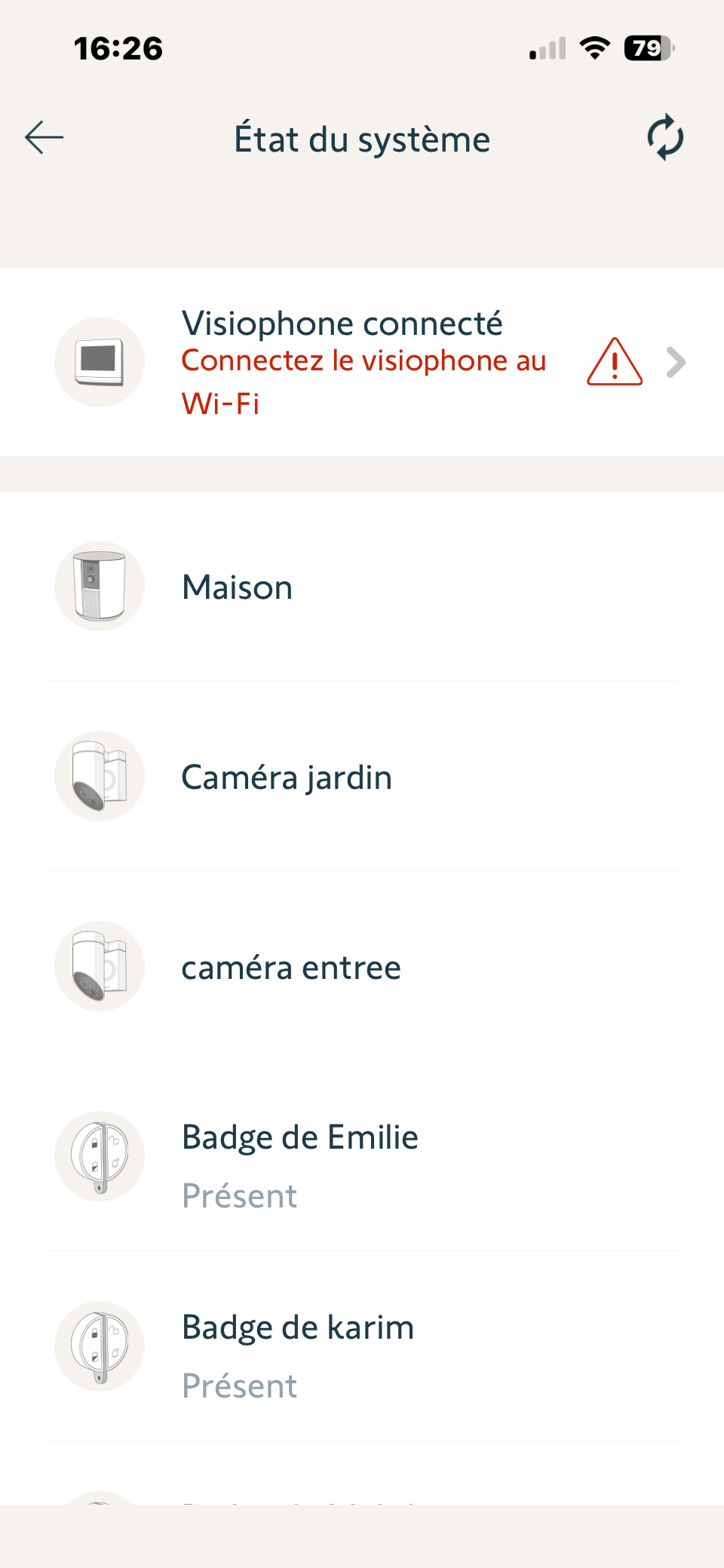Viewport: 724px width, 1568px height.
Task: Tap "Connectez le visiophone au Wi-Fi" warning
Action: click(x=364, y=382)
